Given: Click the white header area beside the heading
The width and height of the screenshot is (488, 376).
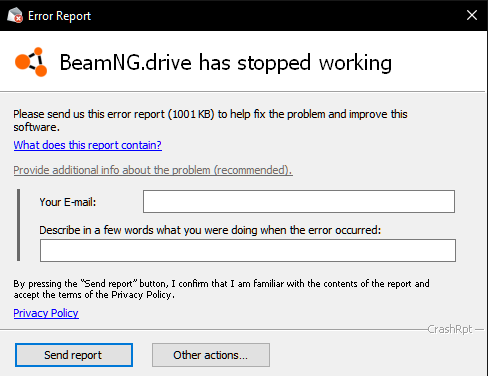Looking at the screenshot, I should pyautogui.click(x=438, y=62).
